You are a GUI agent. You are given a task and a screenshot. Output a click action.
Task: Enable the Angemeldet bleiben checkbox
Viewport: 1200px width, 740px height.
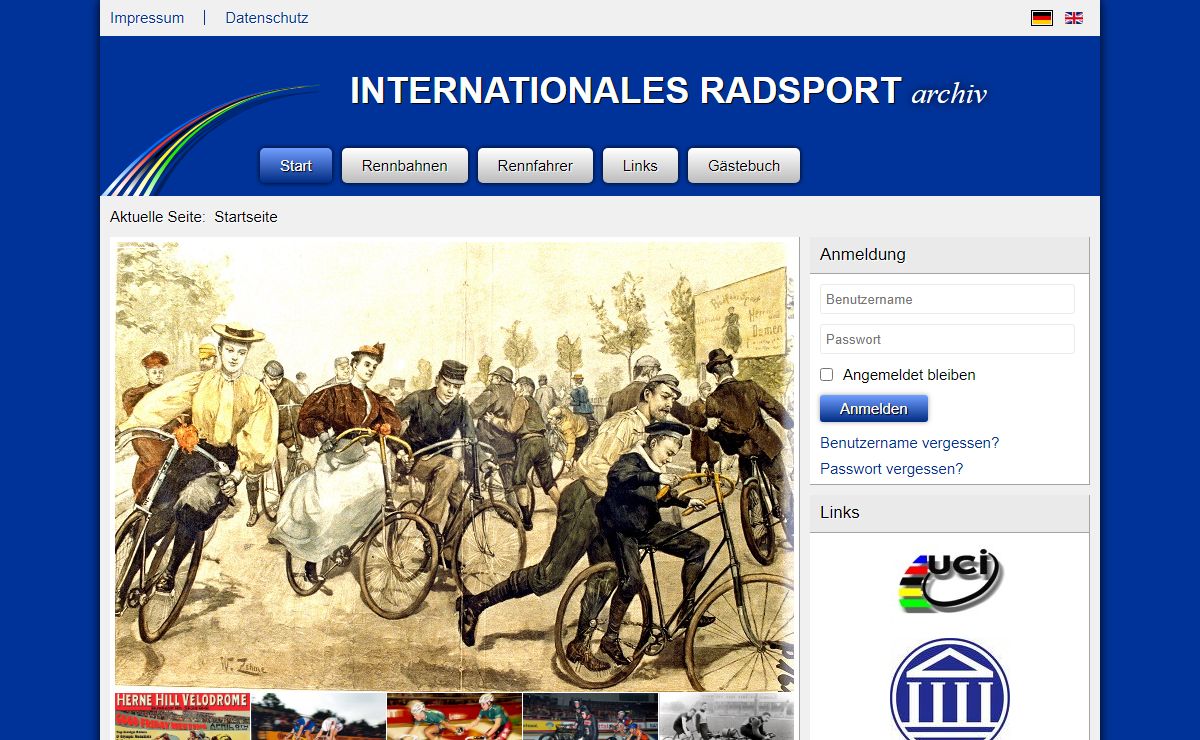(x=827, y=375)
